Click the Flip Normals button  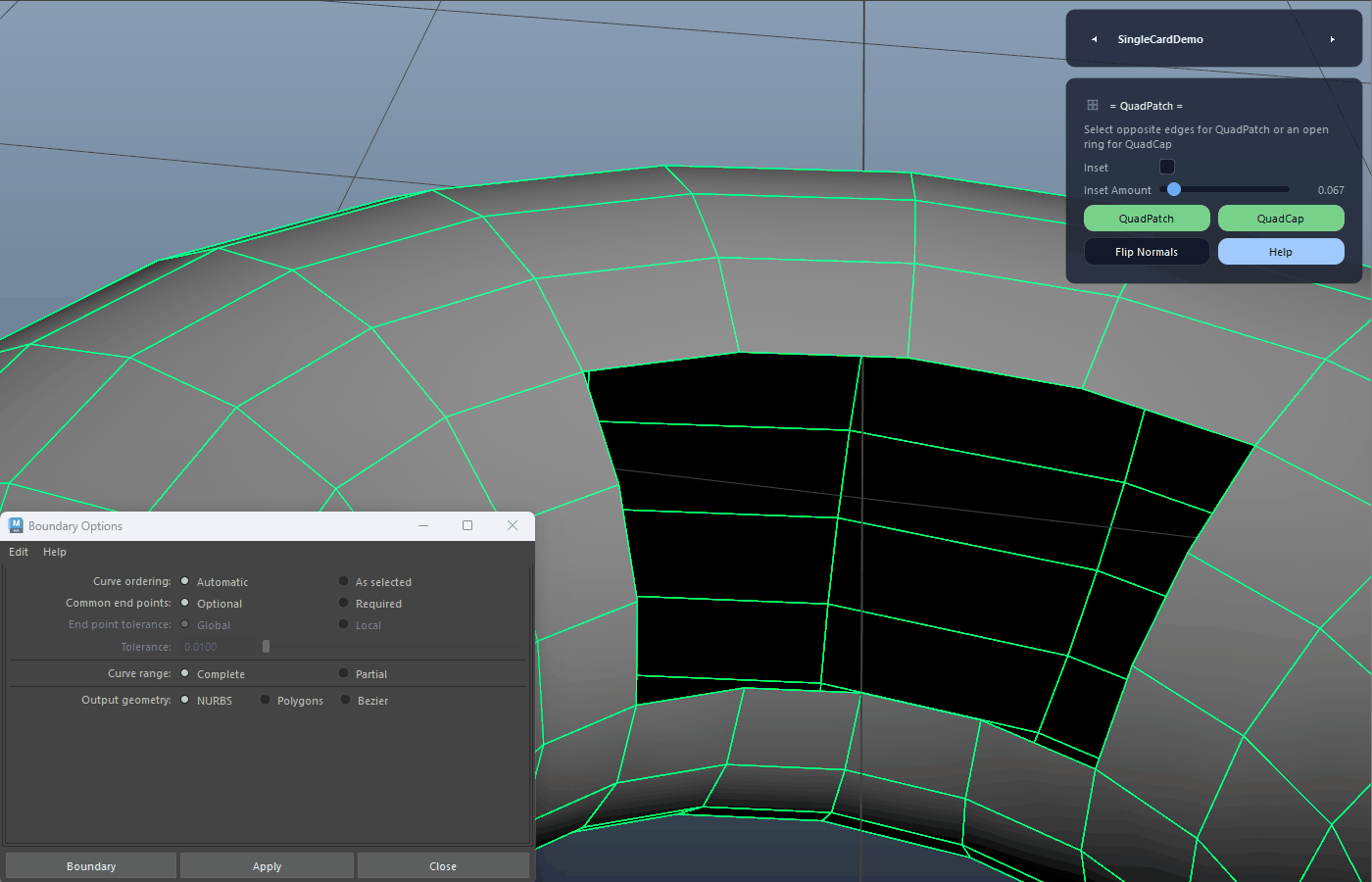1147,252
